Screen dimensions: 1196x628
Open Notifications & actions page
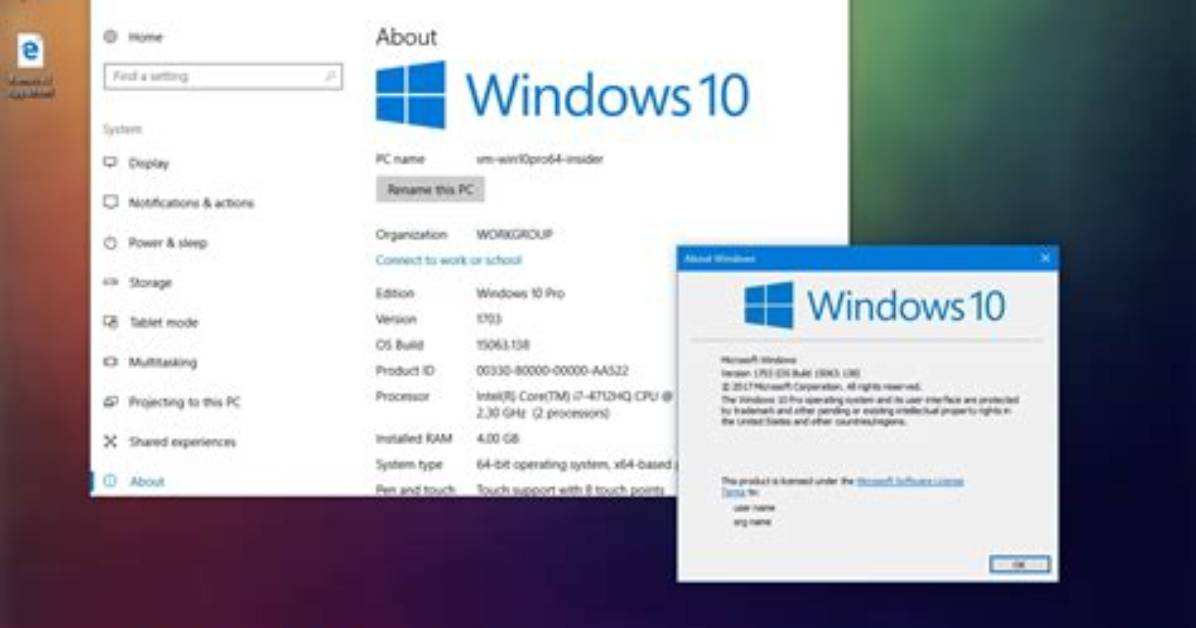[191, 203]
